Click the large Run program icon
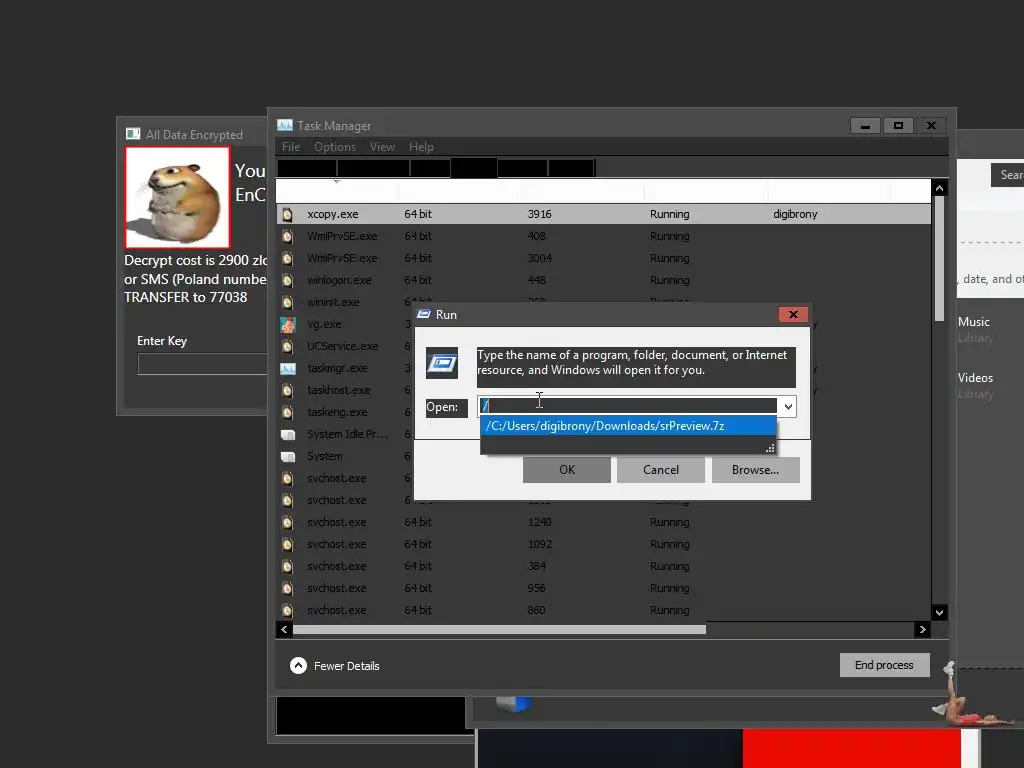The image size is (1024, 768). tap(442, 363)
